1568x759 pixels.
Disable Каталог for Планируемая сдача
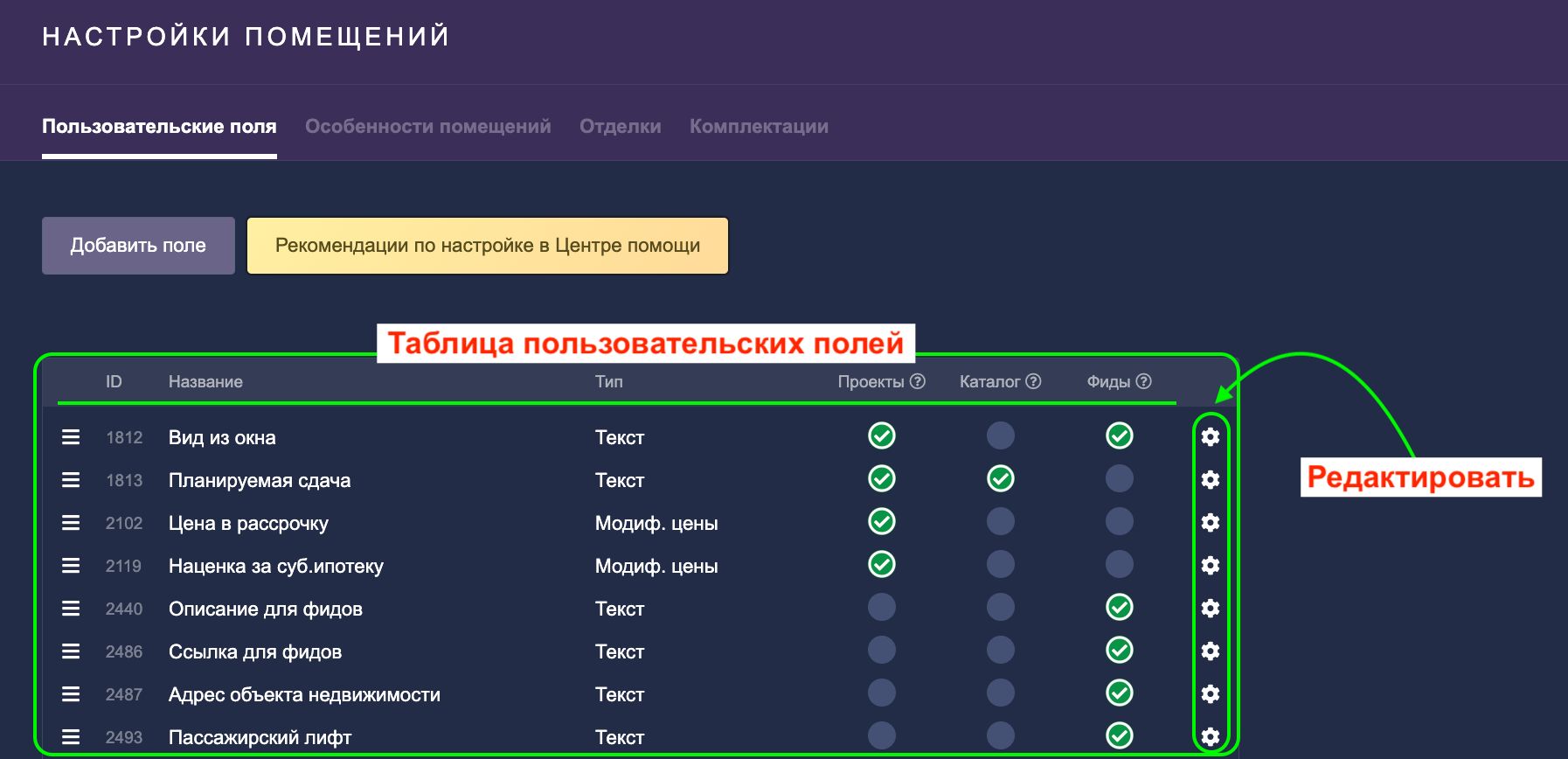click(1000, 478)
